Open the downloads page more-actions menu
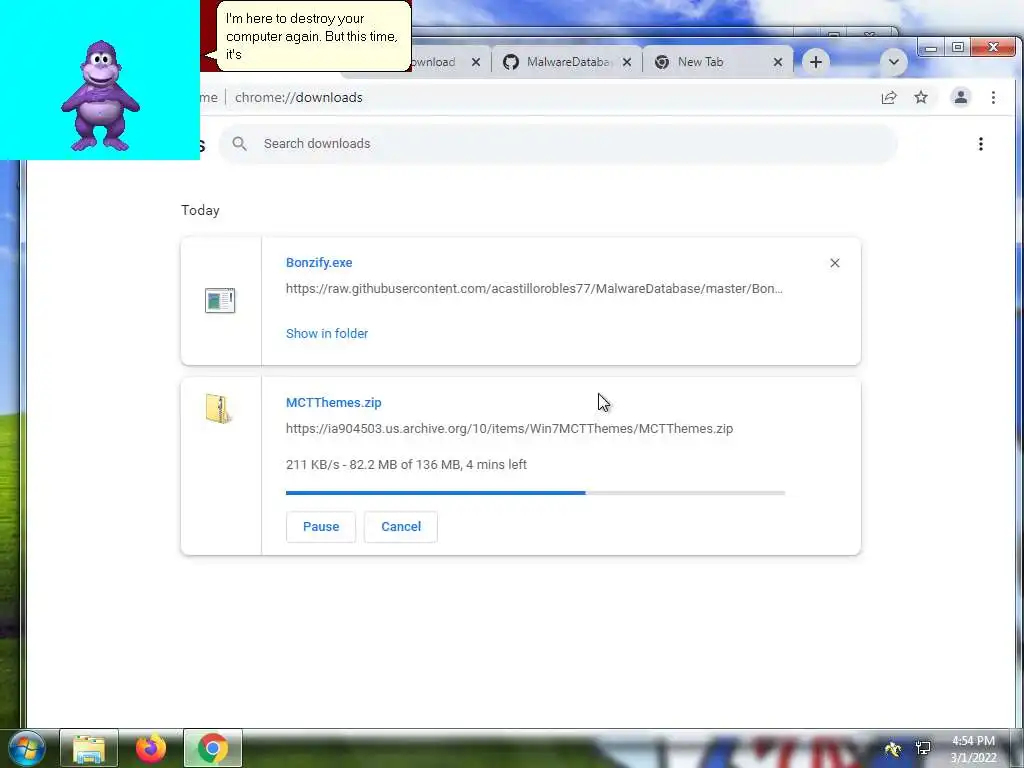The width and height of the screenshot is (1024, 768). tap(980, 144)
